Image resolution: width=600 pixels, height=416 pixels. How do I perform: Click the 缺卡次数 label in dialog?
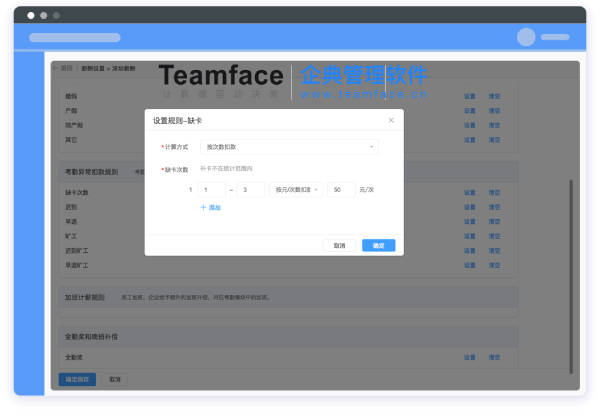pos(176,170)
